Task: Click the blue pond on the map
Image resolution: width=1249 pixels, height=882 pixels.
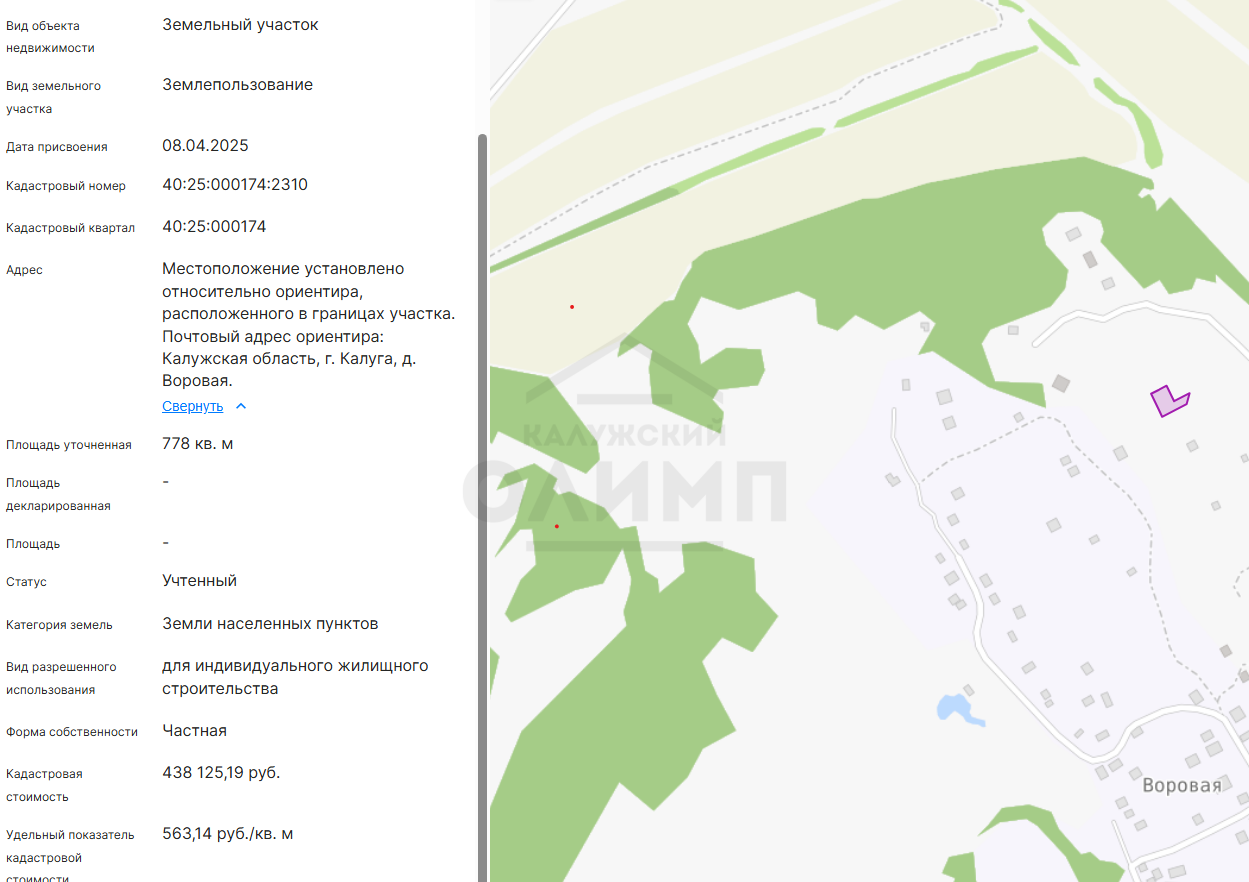Action: click(x=957, y=708)
